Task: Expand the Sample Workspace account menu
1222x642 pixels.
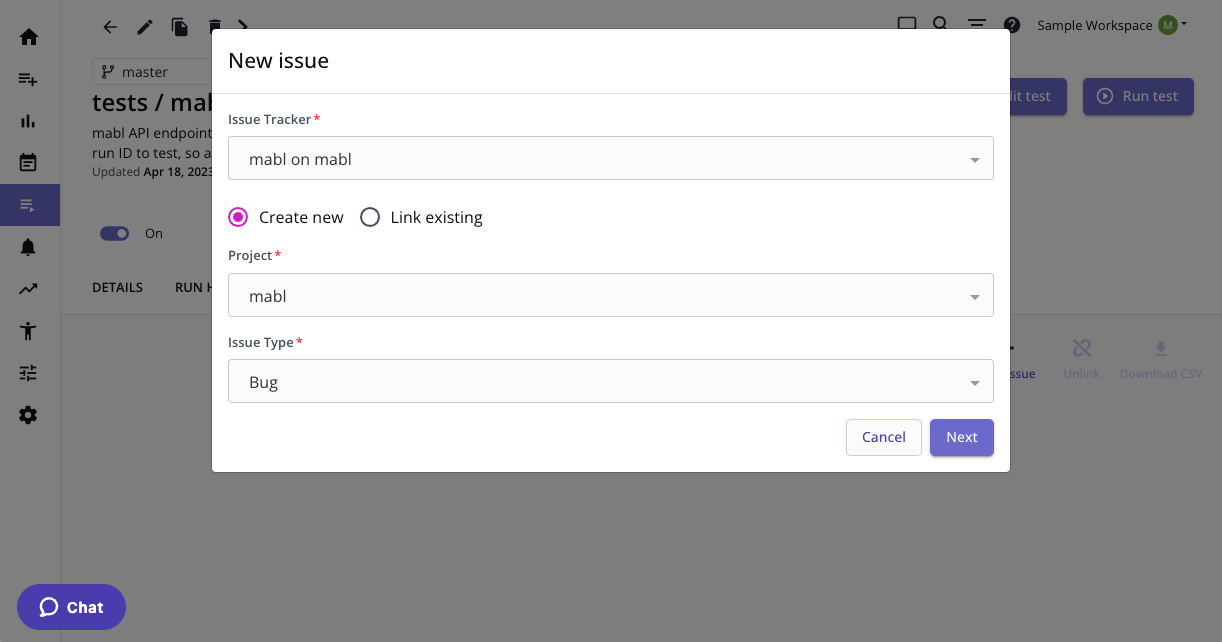Action: pyautogui.click(x=1112, y=25)
